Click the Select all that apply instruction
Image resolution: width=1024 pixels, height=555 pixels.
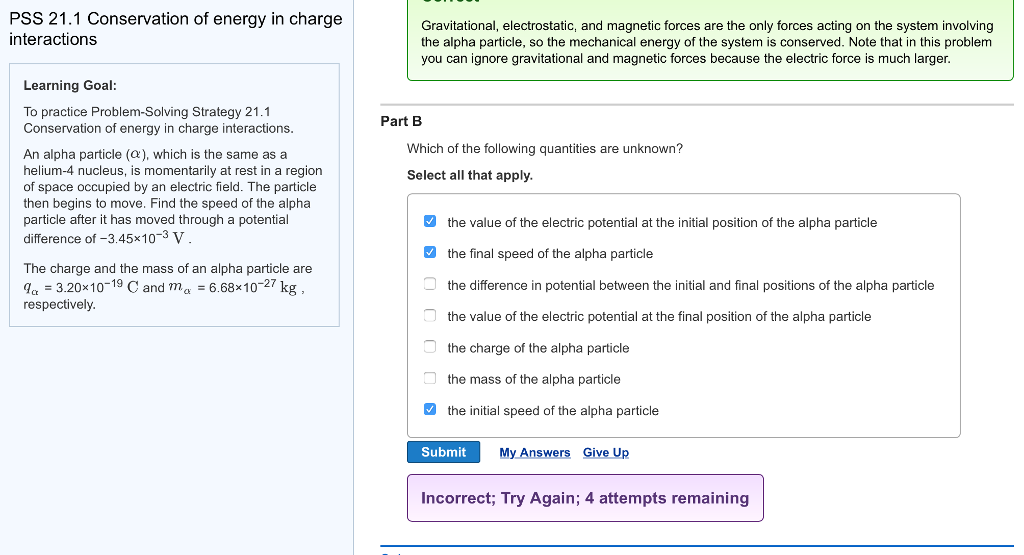tap(469, 175)
